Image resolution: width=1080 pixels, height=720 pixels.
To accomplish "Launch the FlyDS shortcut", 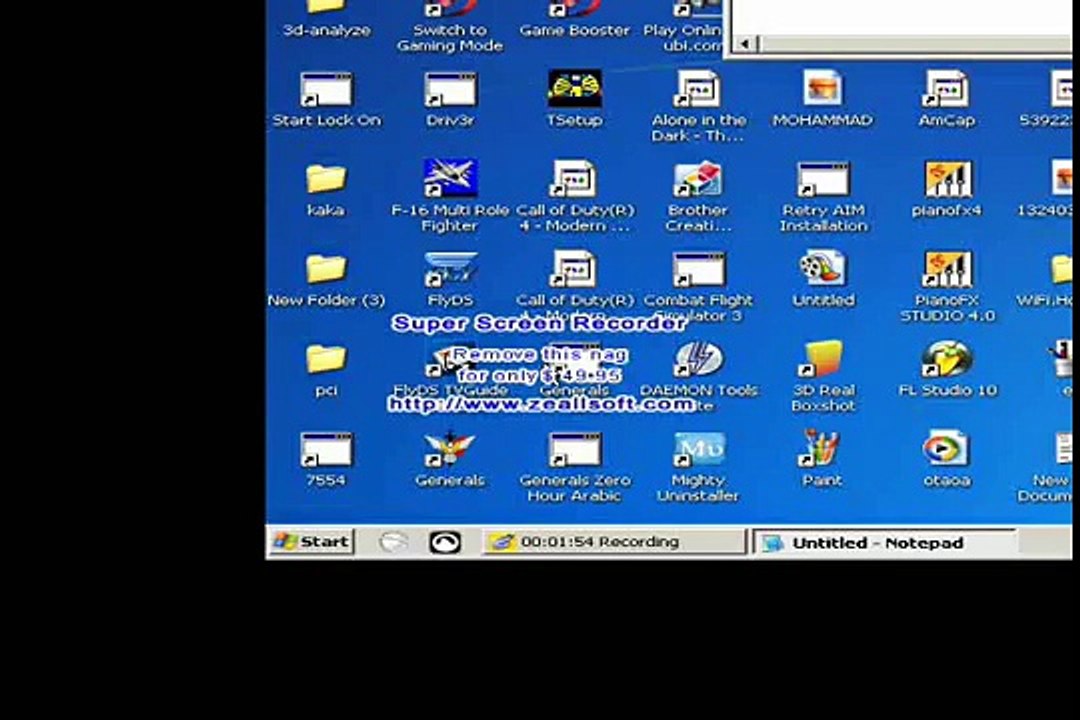I will point(450,269).
